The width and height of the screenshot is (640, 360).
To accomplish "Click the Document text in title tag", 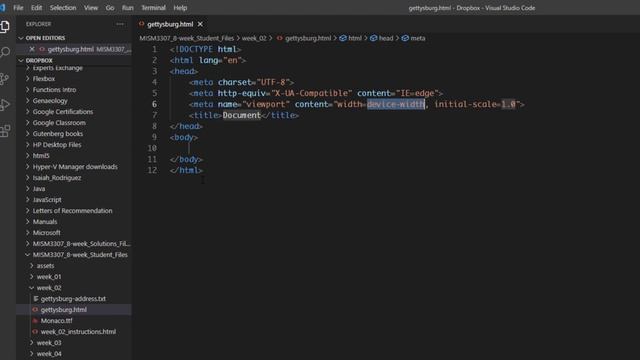I will (x=242, y=116).
